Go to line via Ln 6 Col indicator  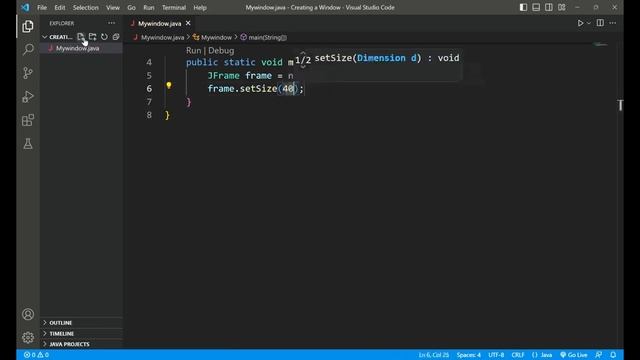[433, 355]
